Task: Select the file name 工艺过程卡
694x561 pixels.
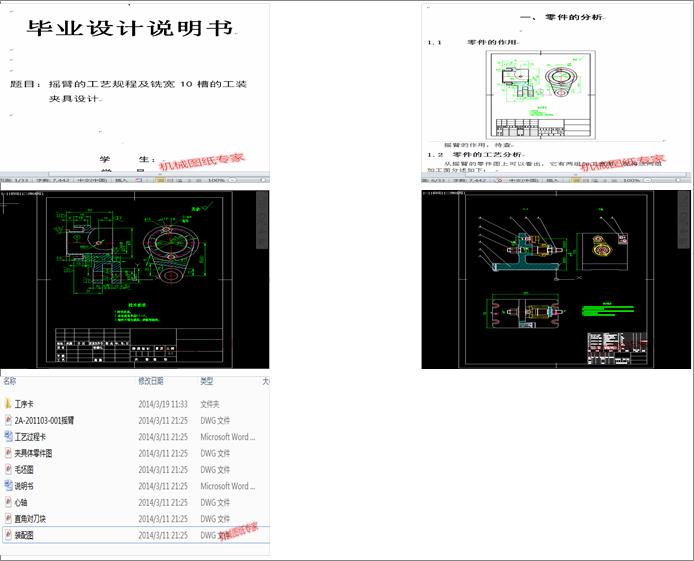Action: [x=30, y=437]
